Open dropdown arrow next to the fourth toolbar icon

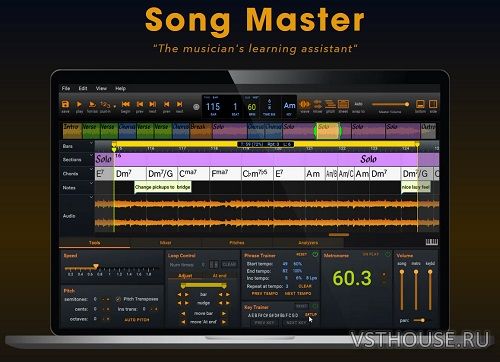[114, 107]
